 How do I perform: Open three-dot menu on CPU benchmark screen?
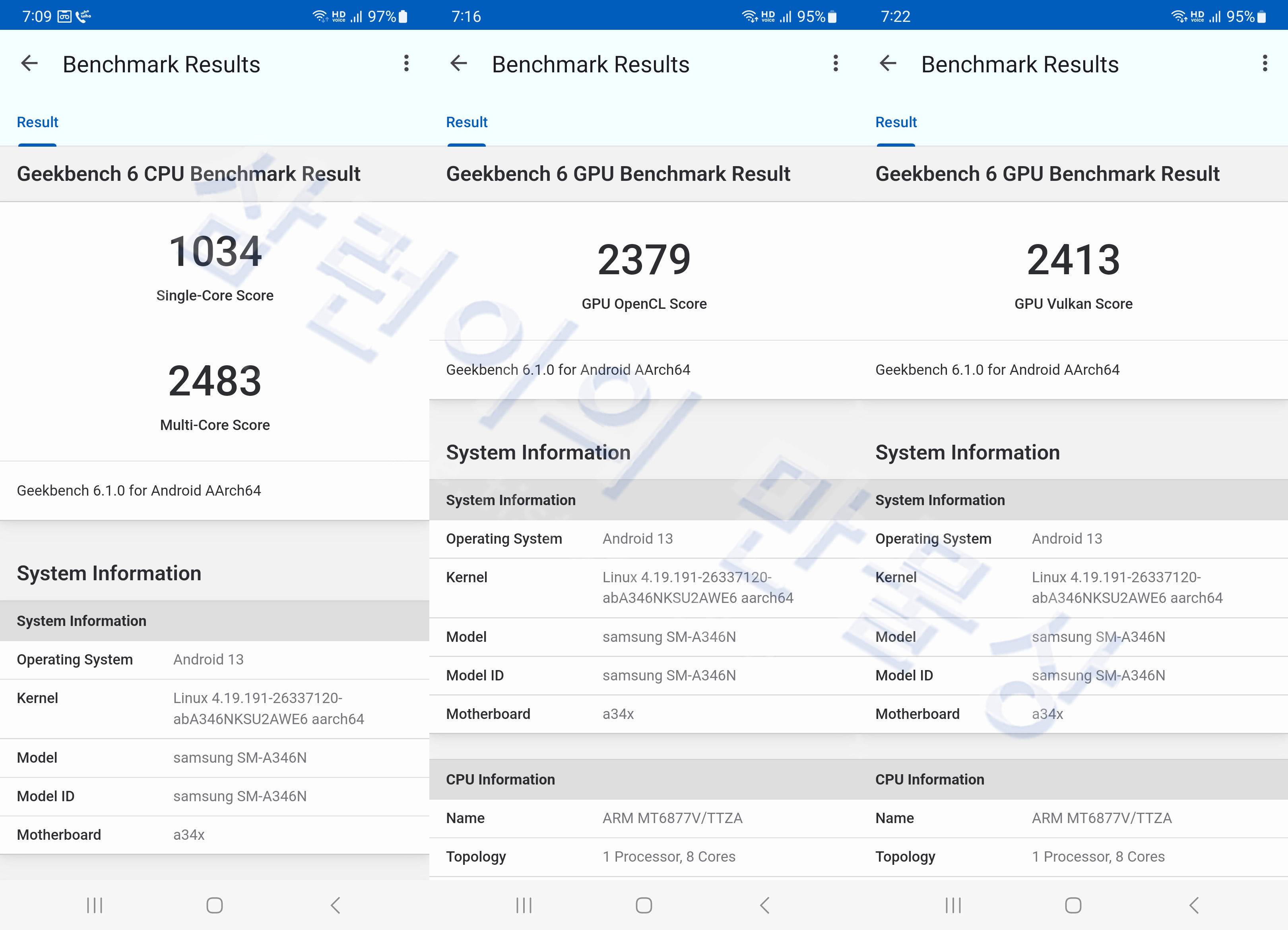point(406,64)
